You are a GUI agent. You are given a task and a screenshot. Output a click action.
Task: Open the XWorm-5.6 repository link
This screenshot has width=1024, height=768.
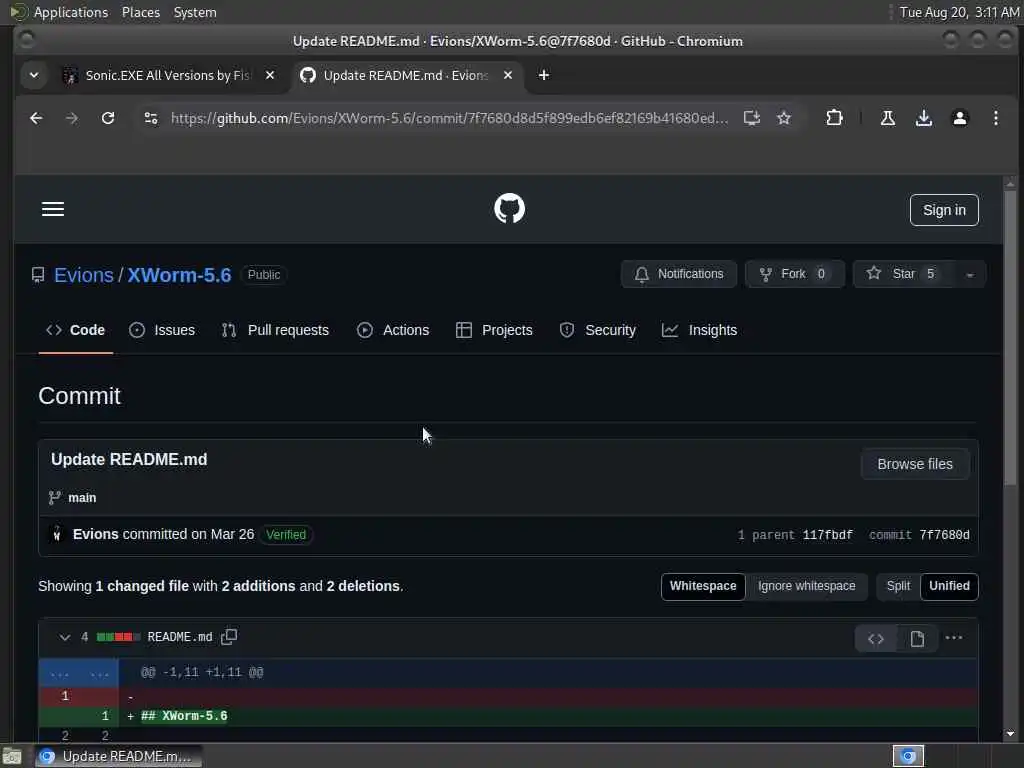click(x=179, y=275)
